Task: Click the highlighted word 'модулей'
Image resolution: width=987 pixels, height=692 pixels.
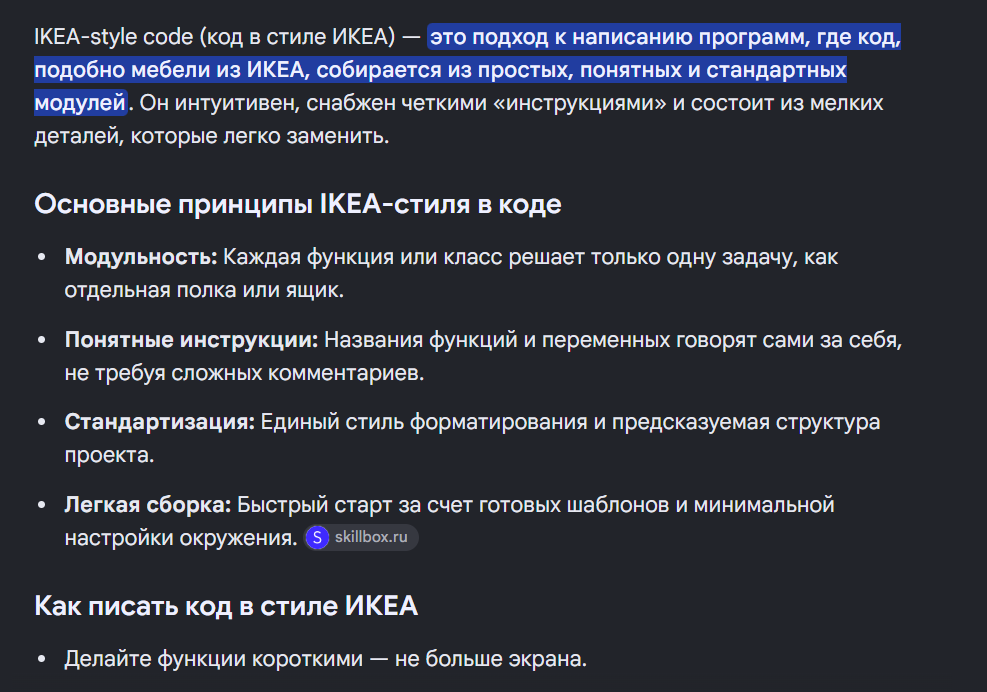Action: tap(80, 103)
